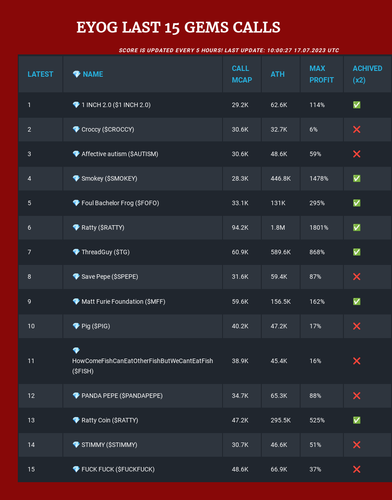This screenshot has height=500, width=392.
Task: Click the red X icon for Affective autism
Action: 357,154
